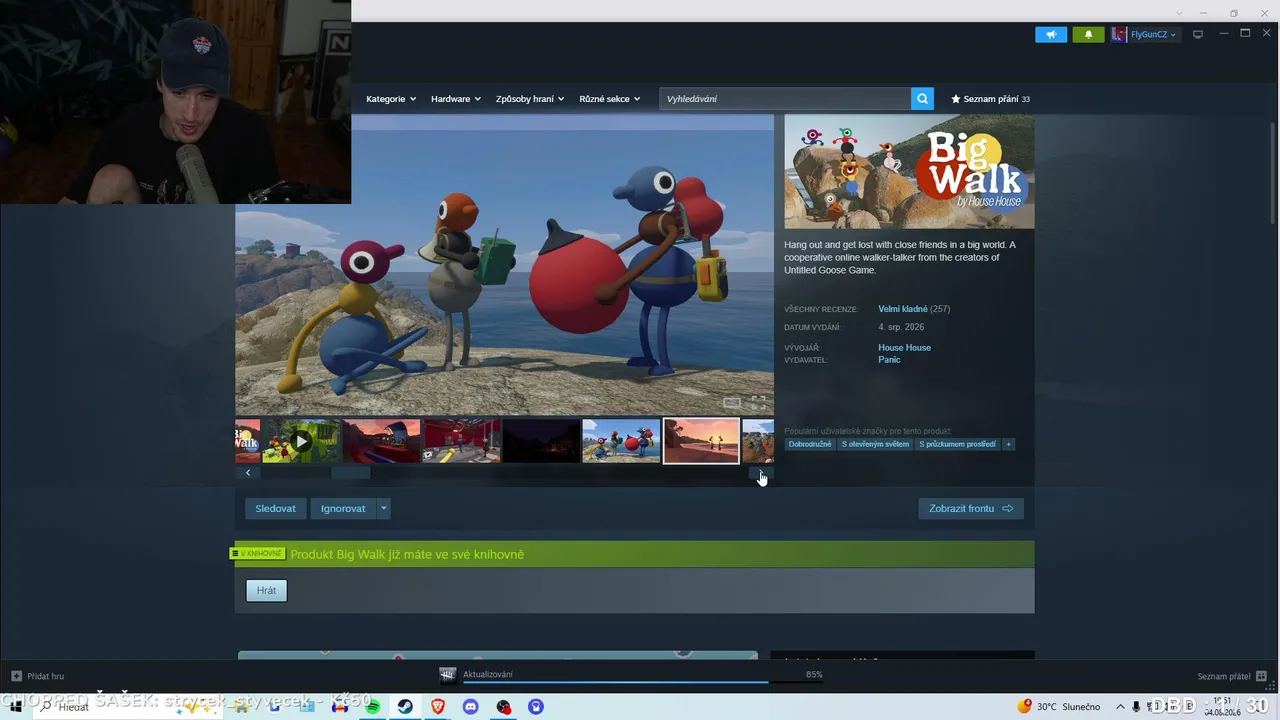Open the weather widget showing 30°C Slunečno
The image size is (1280, 720).
1059,707
